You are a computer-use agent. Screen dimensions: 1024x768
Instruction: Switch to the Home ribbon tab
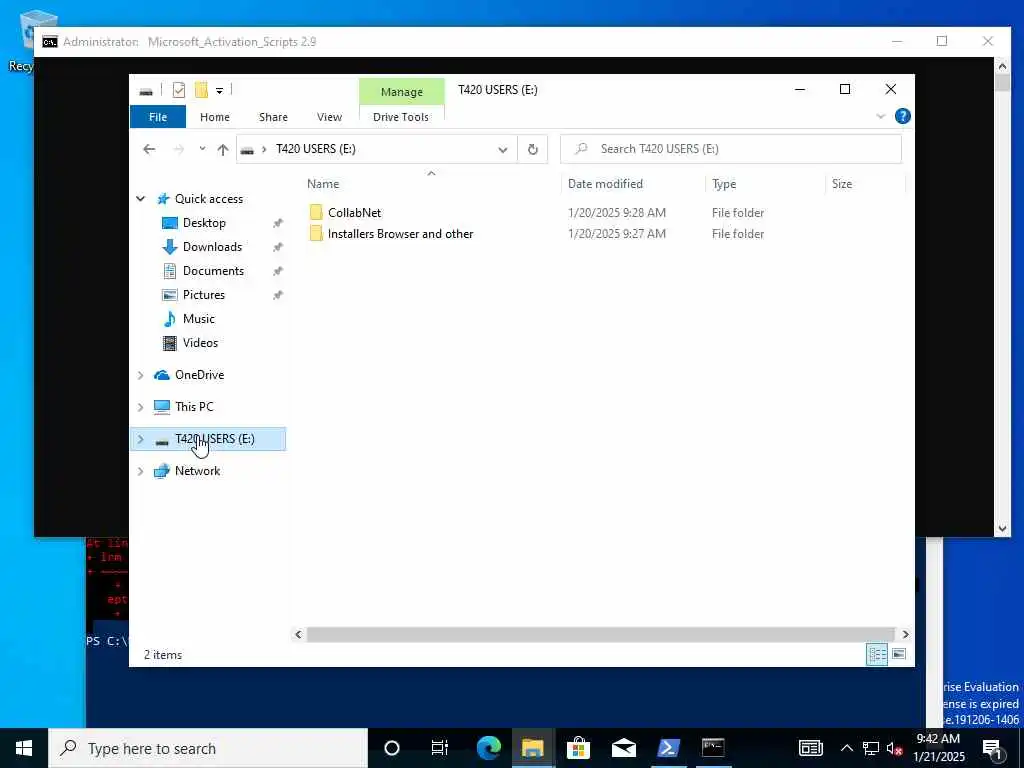point(214,117)
